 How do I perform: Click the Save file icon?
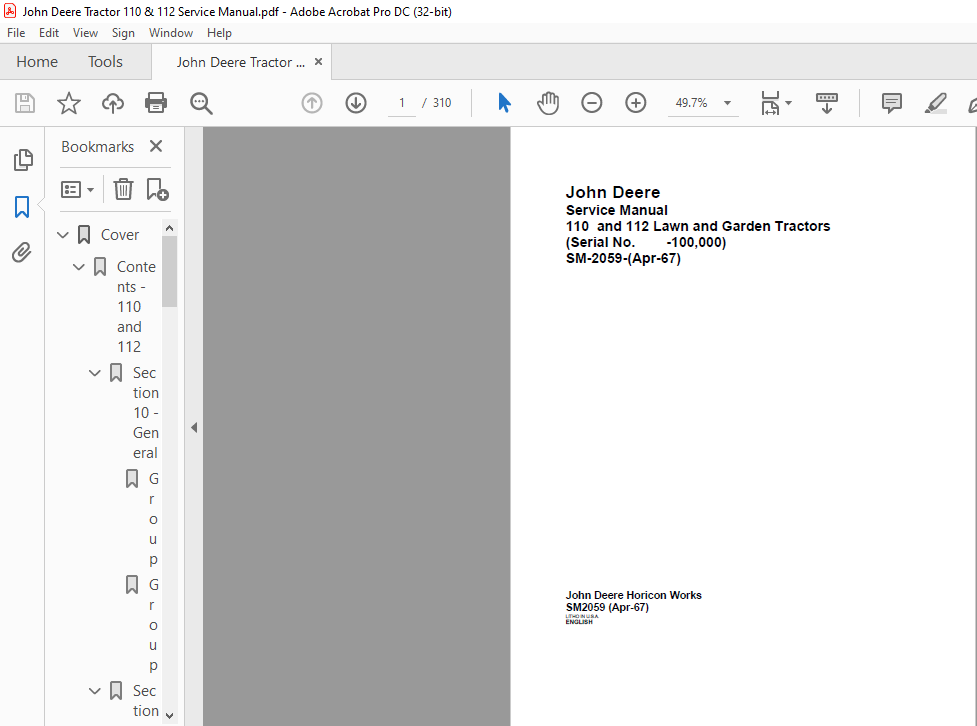pyautogui.click(x=25, y=103)
